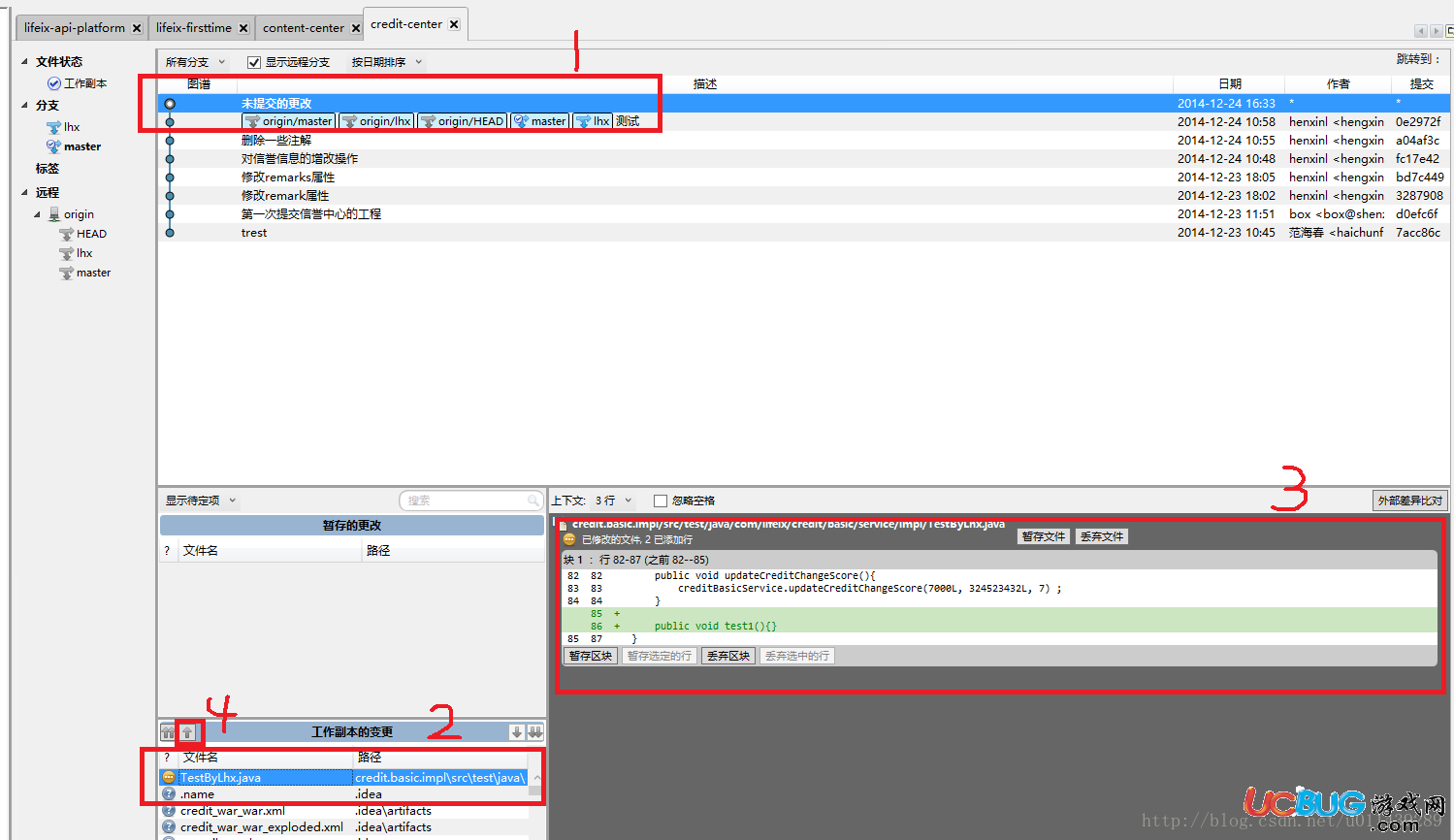Stage selected file with single up arrow
Viewport: 1454px width, 840px height.
pyautogui.click(x=188, y=732)
